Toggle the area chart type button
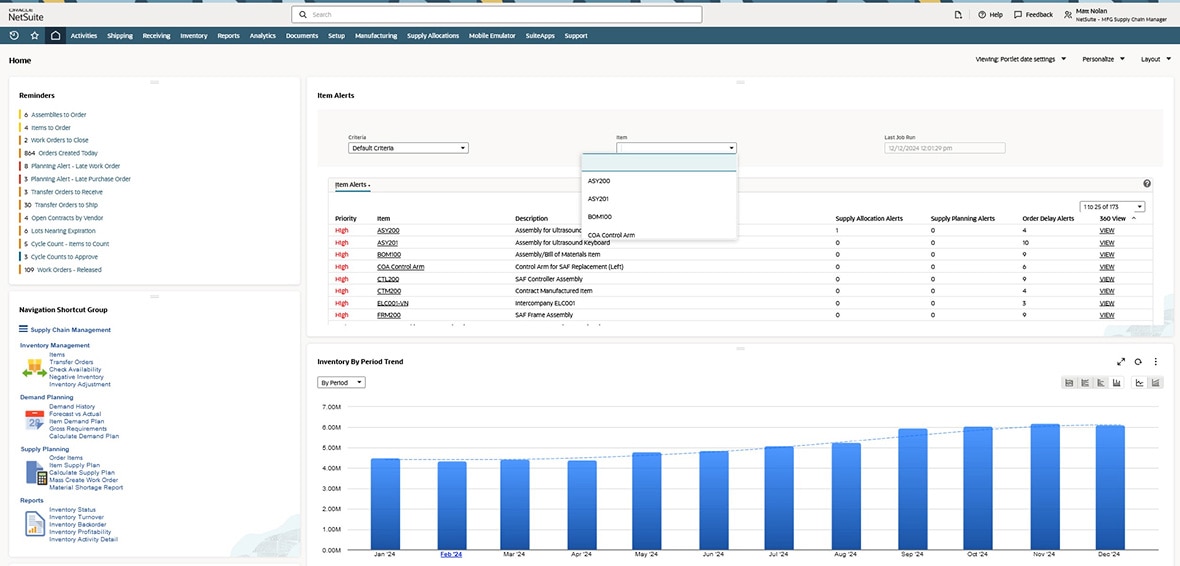 click(1157, 383)
